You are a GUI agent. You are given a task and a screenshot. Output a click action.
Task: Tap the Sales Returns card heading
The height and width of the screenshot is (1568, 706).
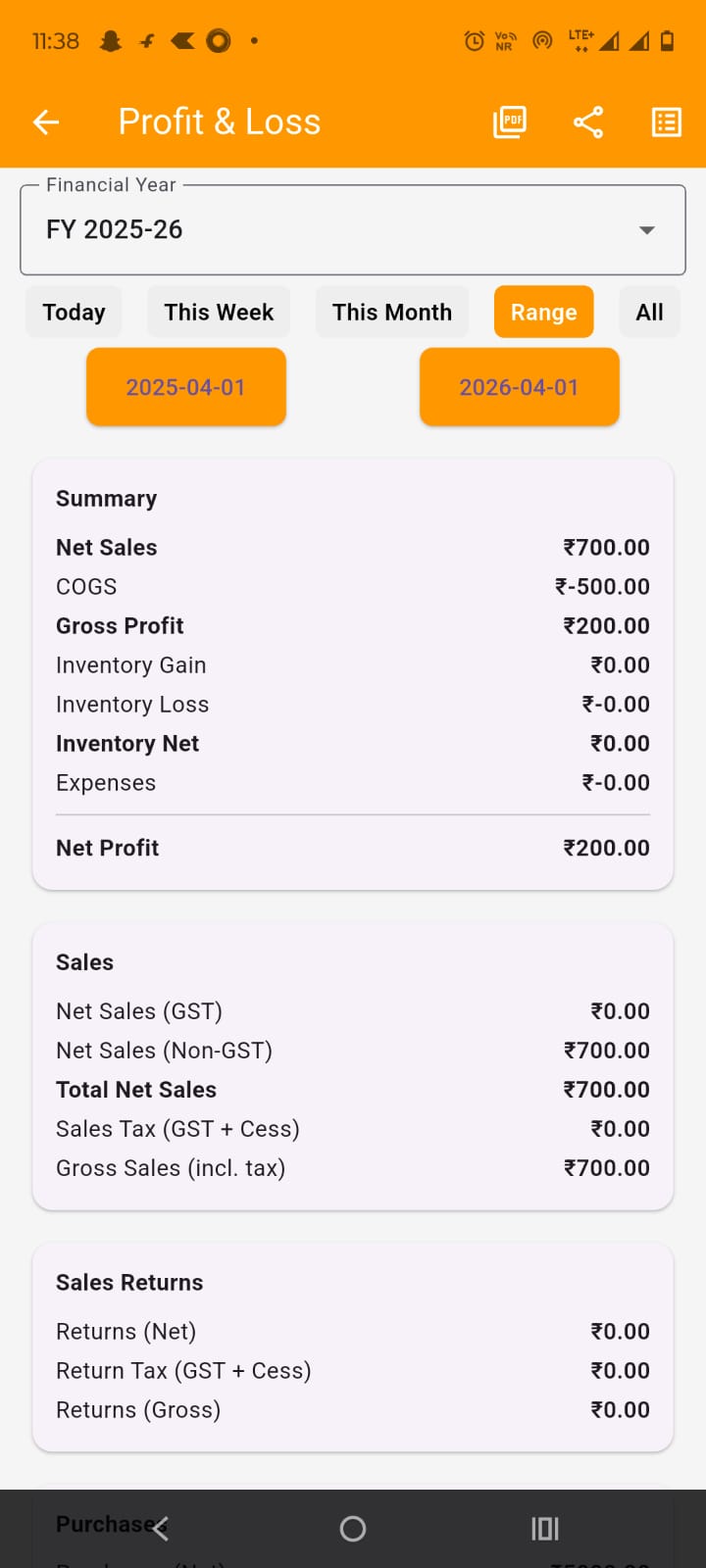pyautogui.click(x=129, y=1283)
